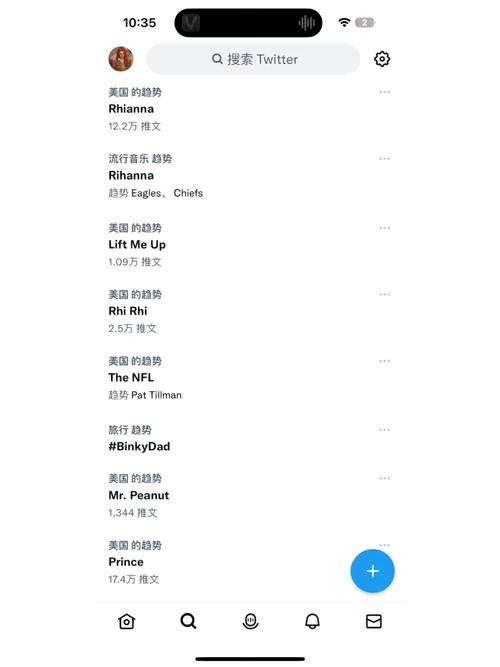Screen dimensions: 500x667
Task: Open more options for #BinkyDad trend
Action: (x=384, y=430)
